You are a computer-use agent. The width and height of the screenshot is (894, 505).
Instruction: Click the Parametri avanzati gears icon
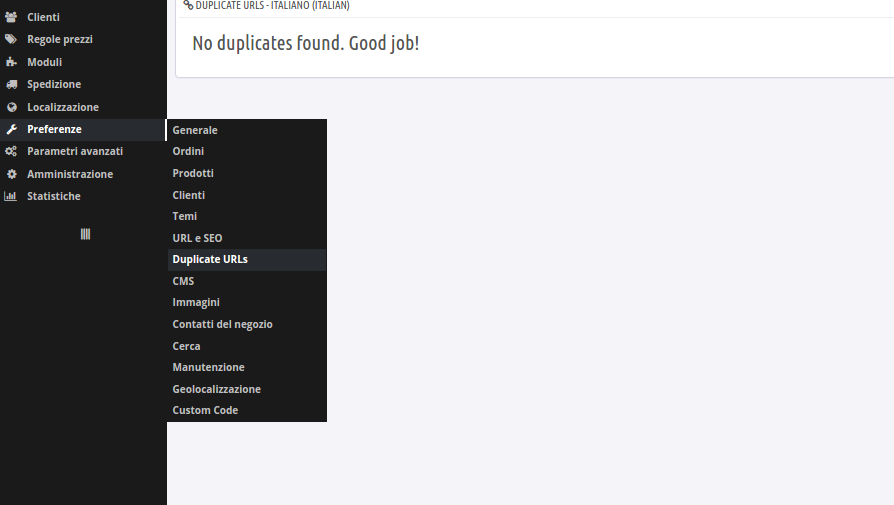[x=11, y=151]
